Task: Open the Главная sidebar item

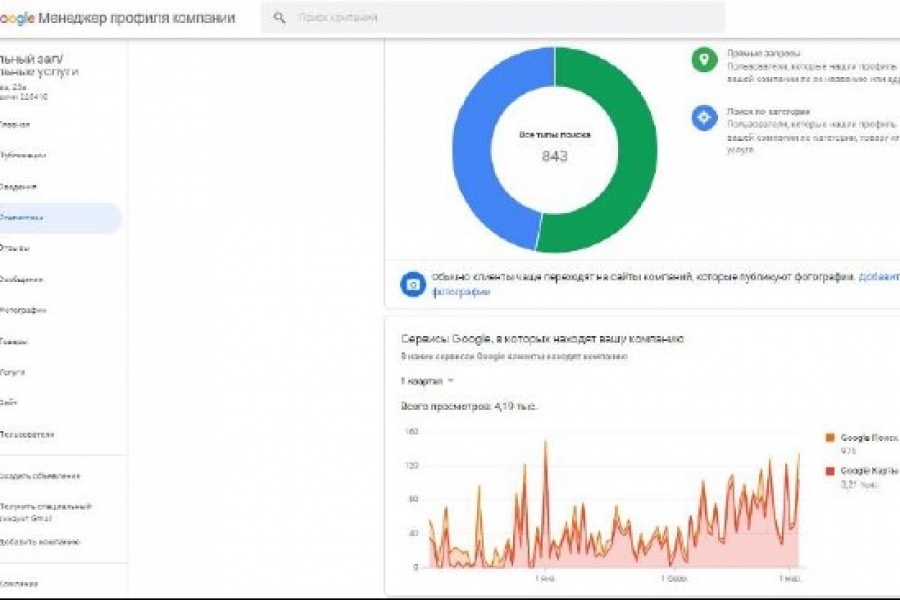Action: point(15,124)
